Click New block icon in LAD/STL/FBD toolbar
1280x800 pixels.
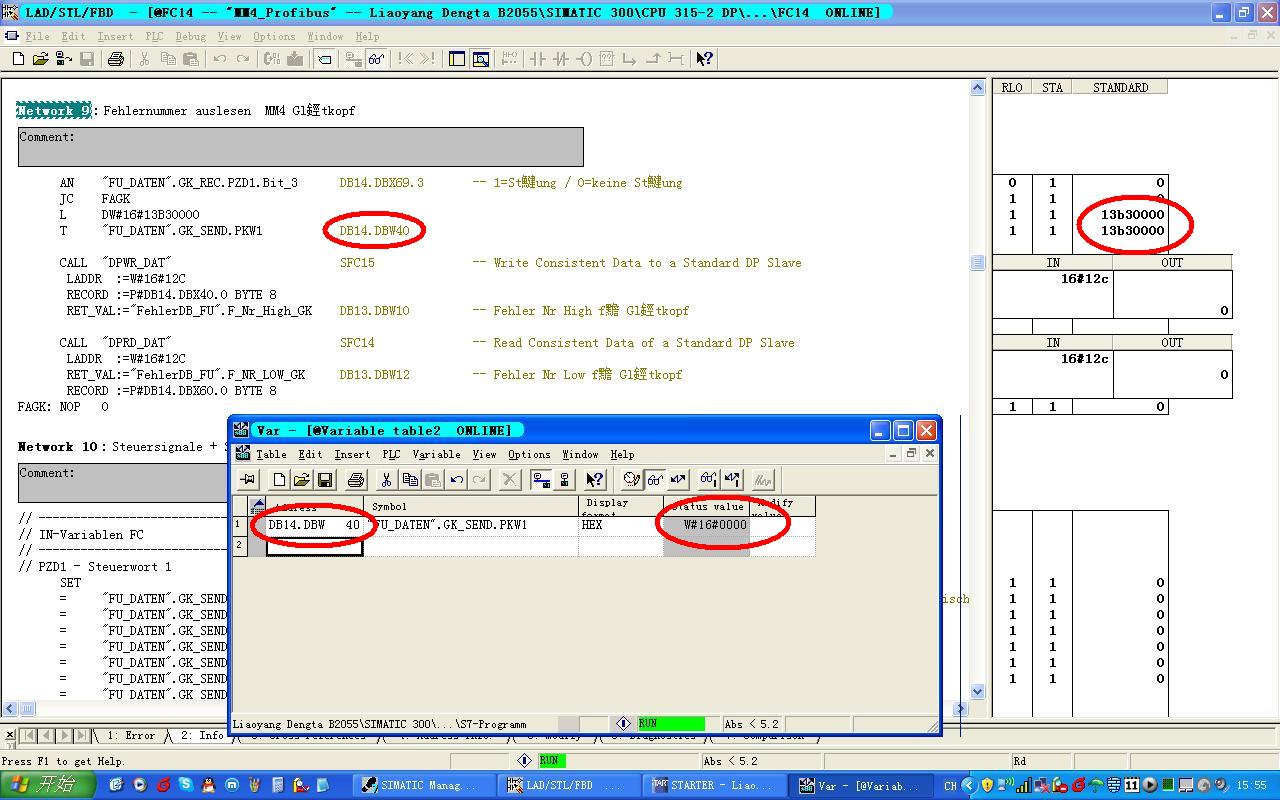coord(19,59)
